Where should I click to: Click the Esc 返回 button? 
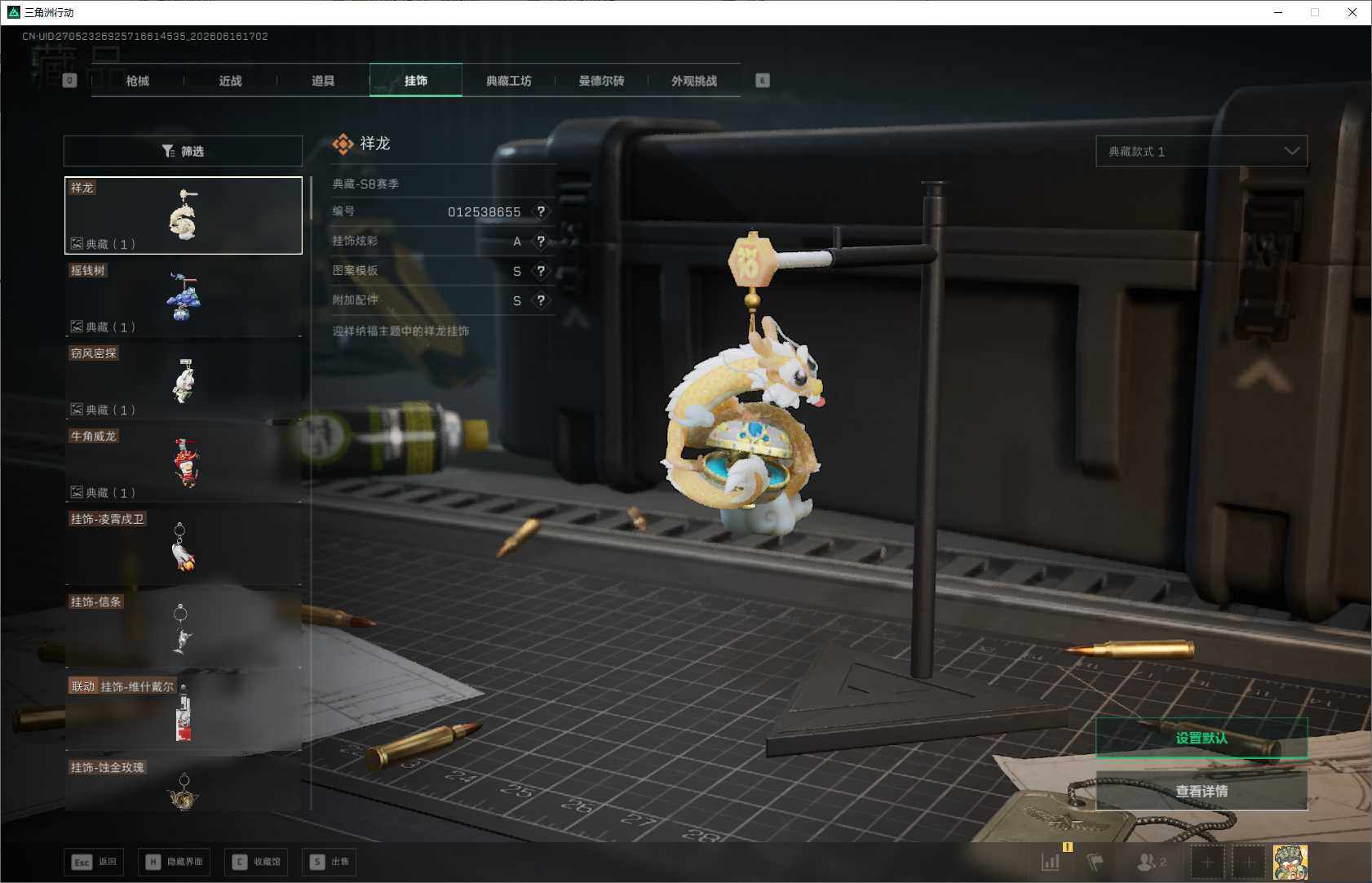click(94, 862)
